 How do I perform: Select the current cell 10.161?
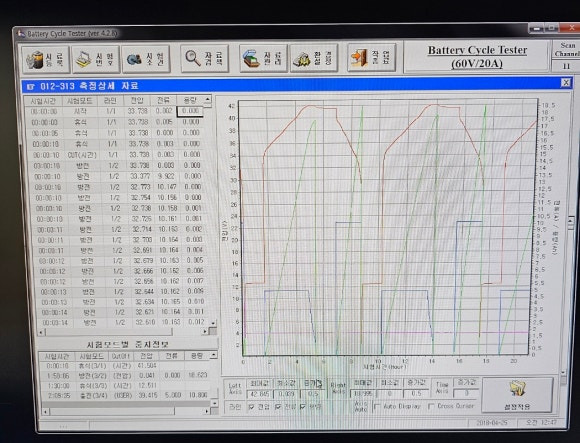(x=168, y=219)
